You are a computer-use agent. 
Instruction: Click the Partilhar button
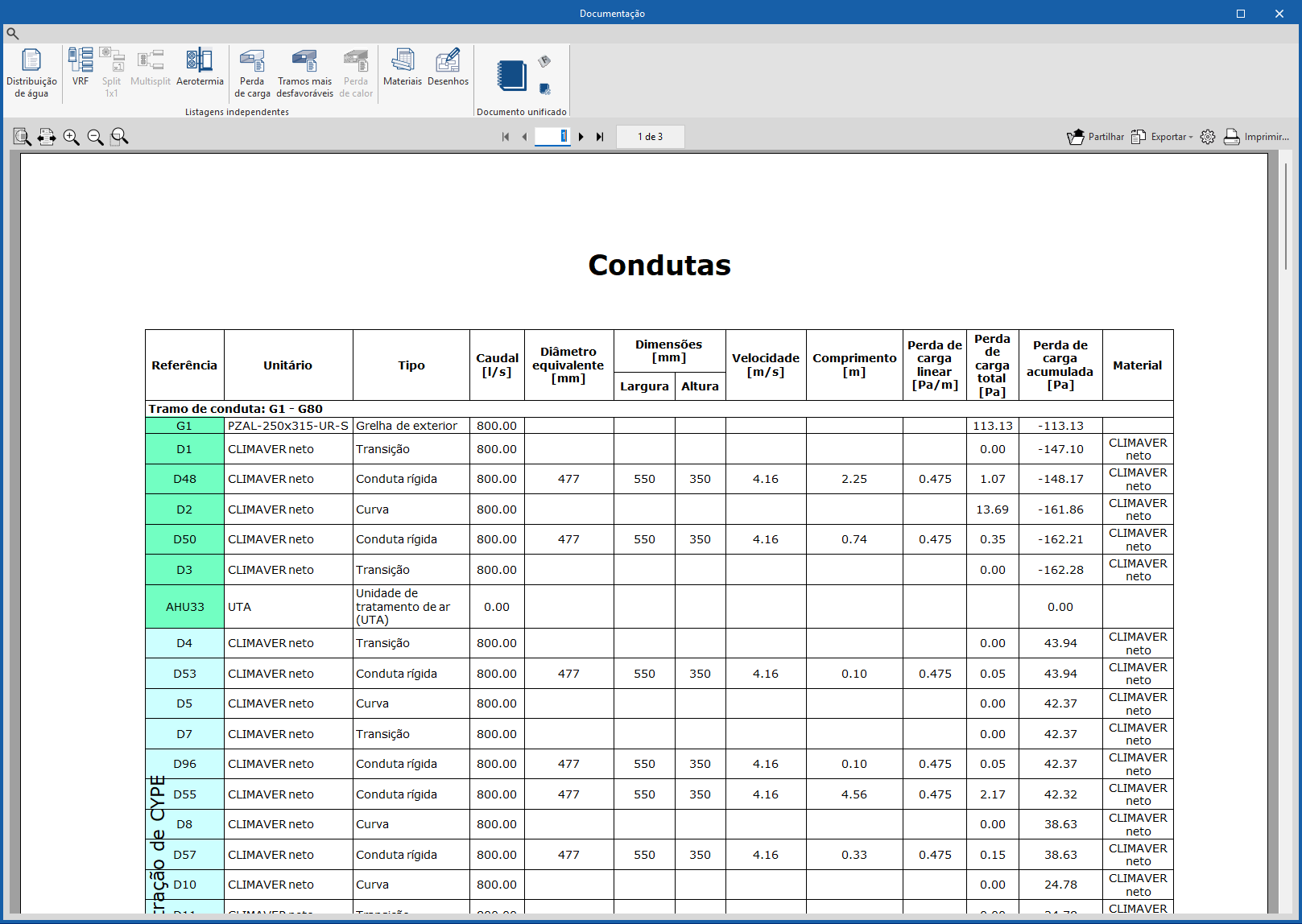pyautogui.click(x=1095, y=137)
